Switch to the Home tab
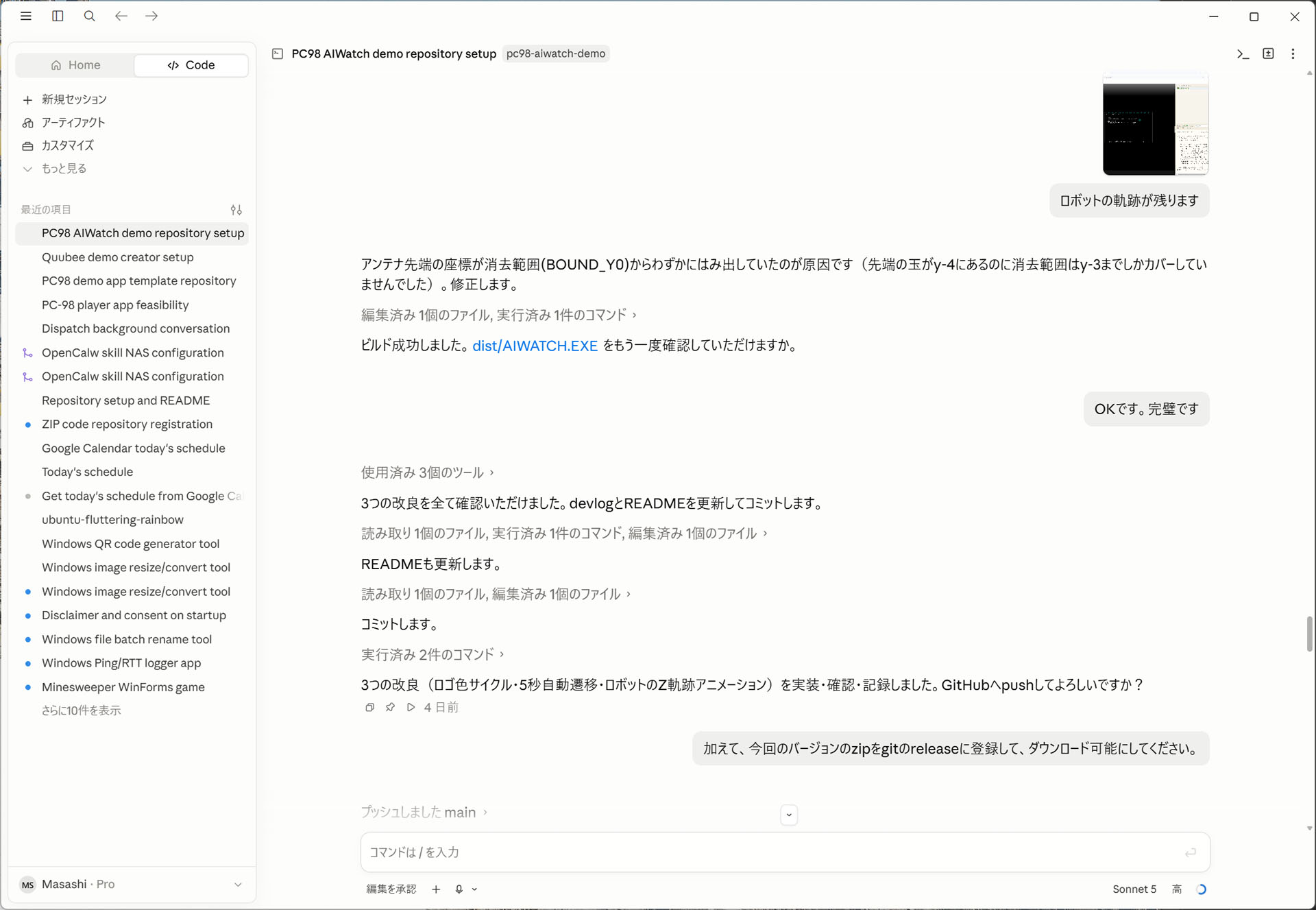1316x910 pixels. [x=75, y=65]
